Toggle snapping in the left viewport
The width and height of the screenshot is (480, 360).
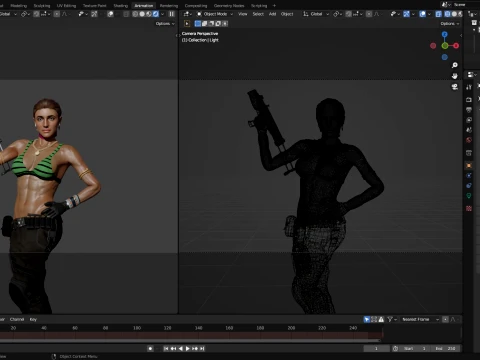[x=36, y=14]
